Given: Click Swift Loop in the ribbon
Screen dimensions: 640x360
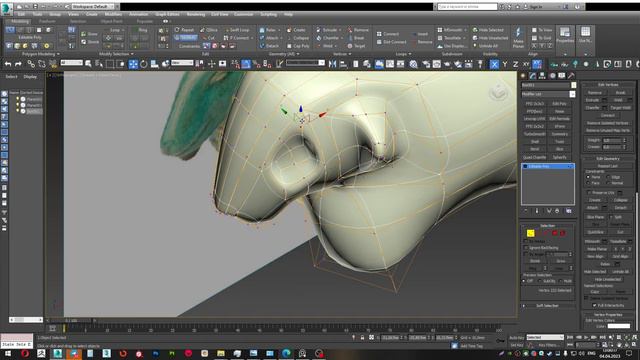Looking at the screenshot, I should pos(238,30).
